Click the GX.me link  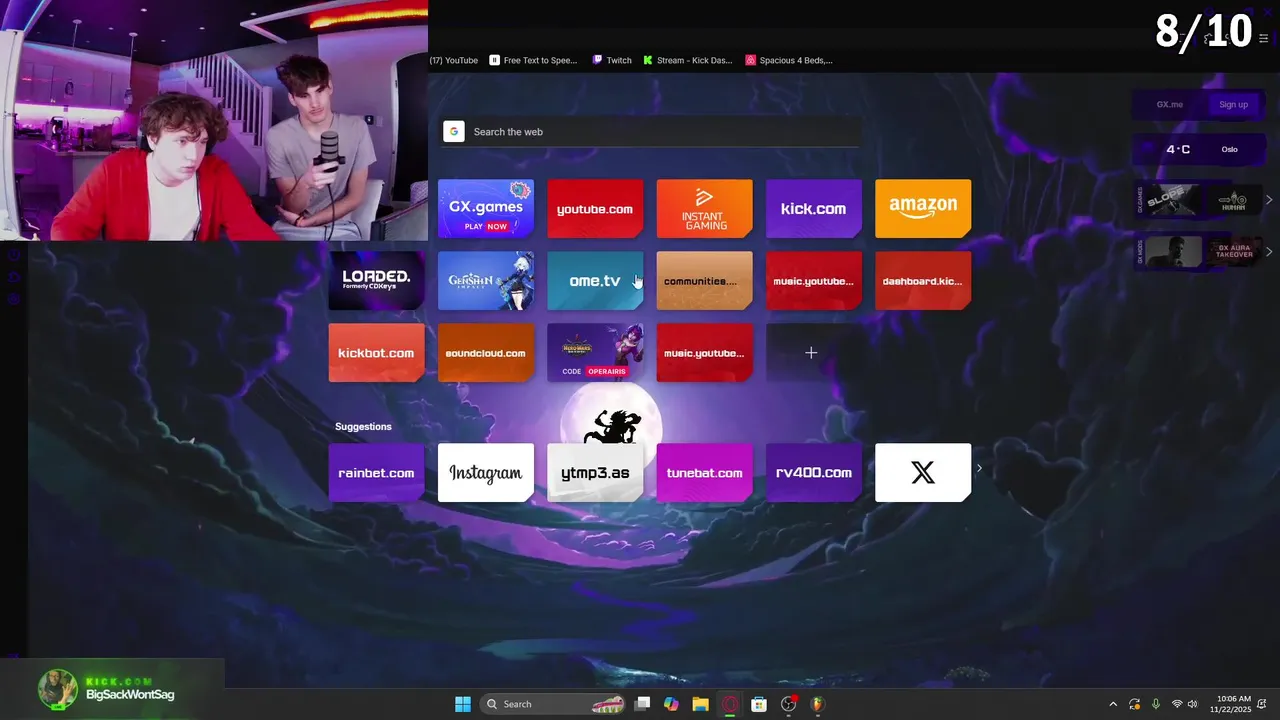coord(1169,105)
